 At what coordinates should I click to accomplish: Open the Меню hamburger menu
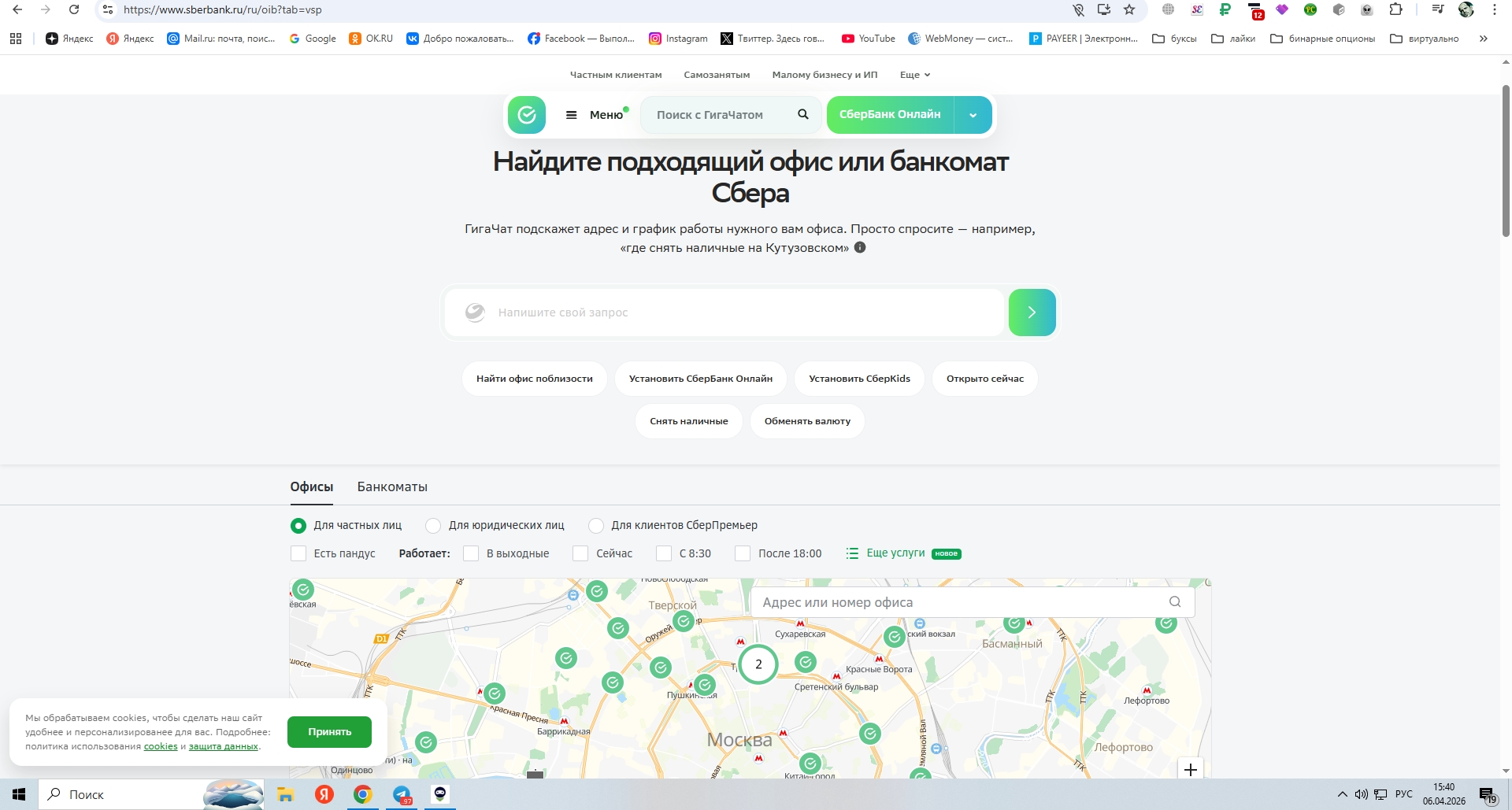pos(595,115)
